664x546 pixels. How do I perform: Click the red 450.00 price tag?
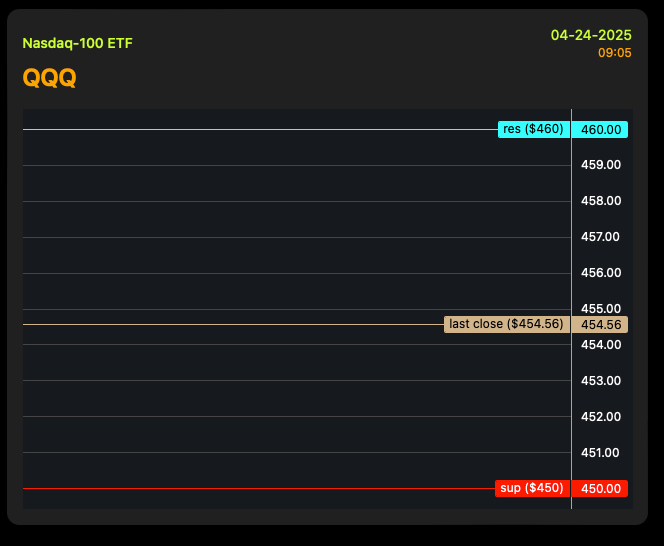tap(600, 489)
